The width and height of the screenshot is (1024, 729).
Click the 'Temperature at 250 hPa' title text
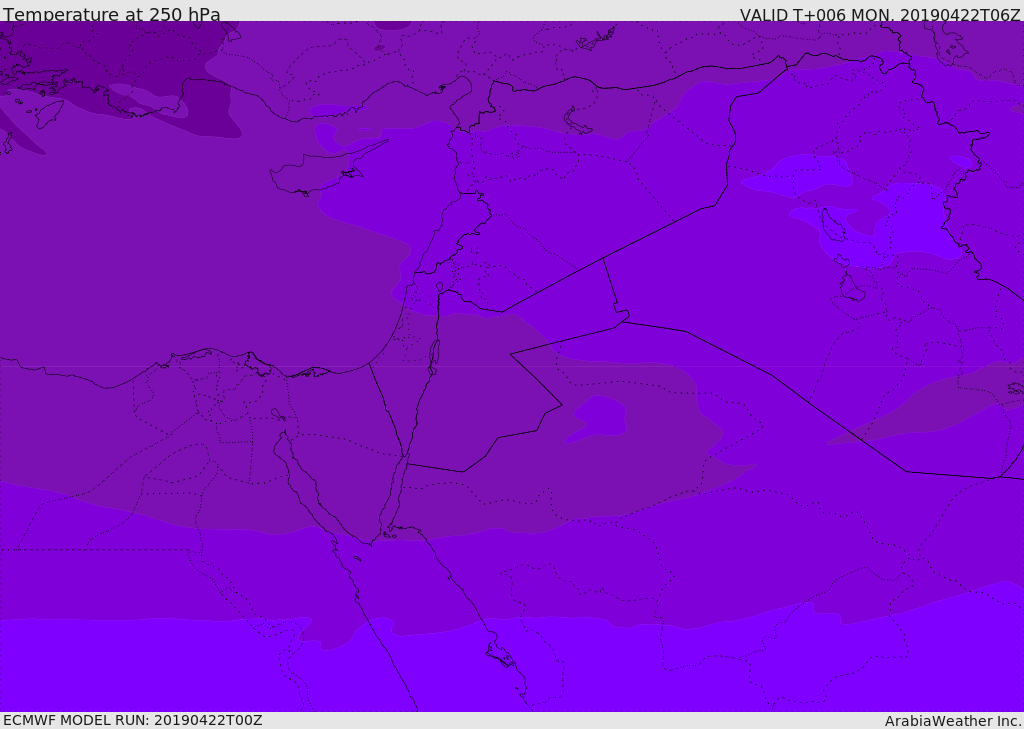tap(112, 14)
